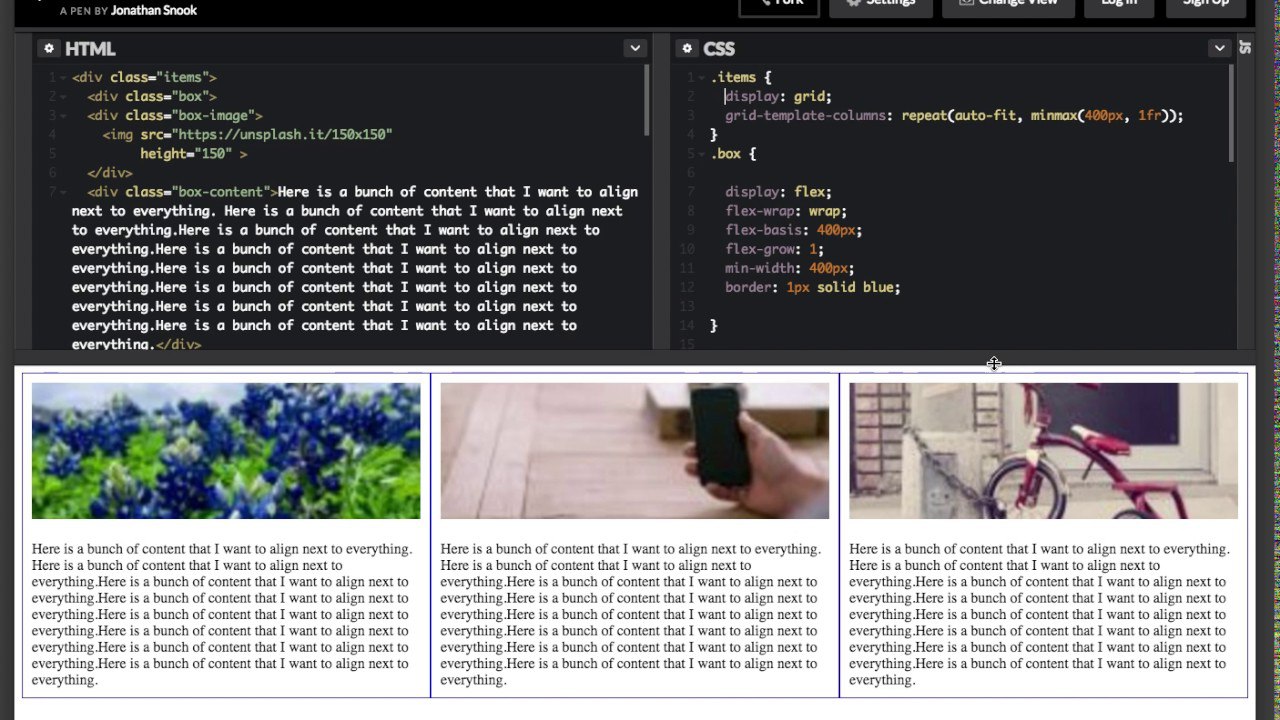Screen dimensions: 1280x720
Task: Click the 'flex-grow: 1;' line
Action: (x=775, y=248)
